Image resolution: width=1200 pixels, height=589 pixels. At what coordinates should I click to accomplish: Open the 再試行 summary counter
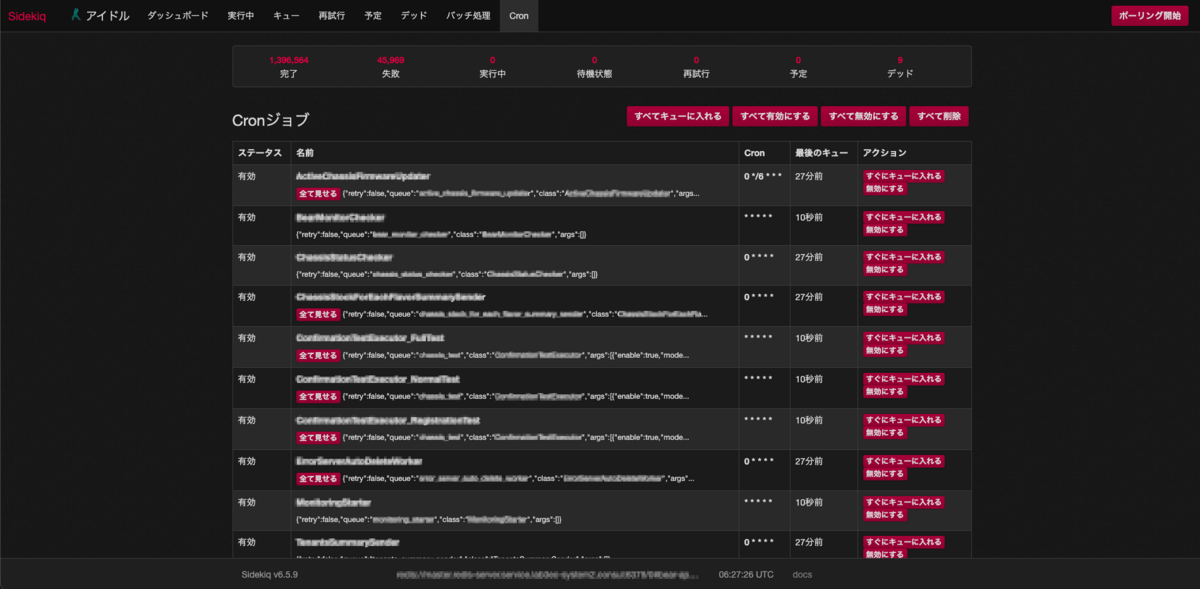(x=696, y=67)
